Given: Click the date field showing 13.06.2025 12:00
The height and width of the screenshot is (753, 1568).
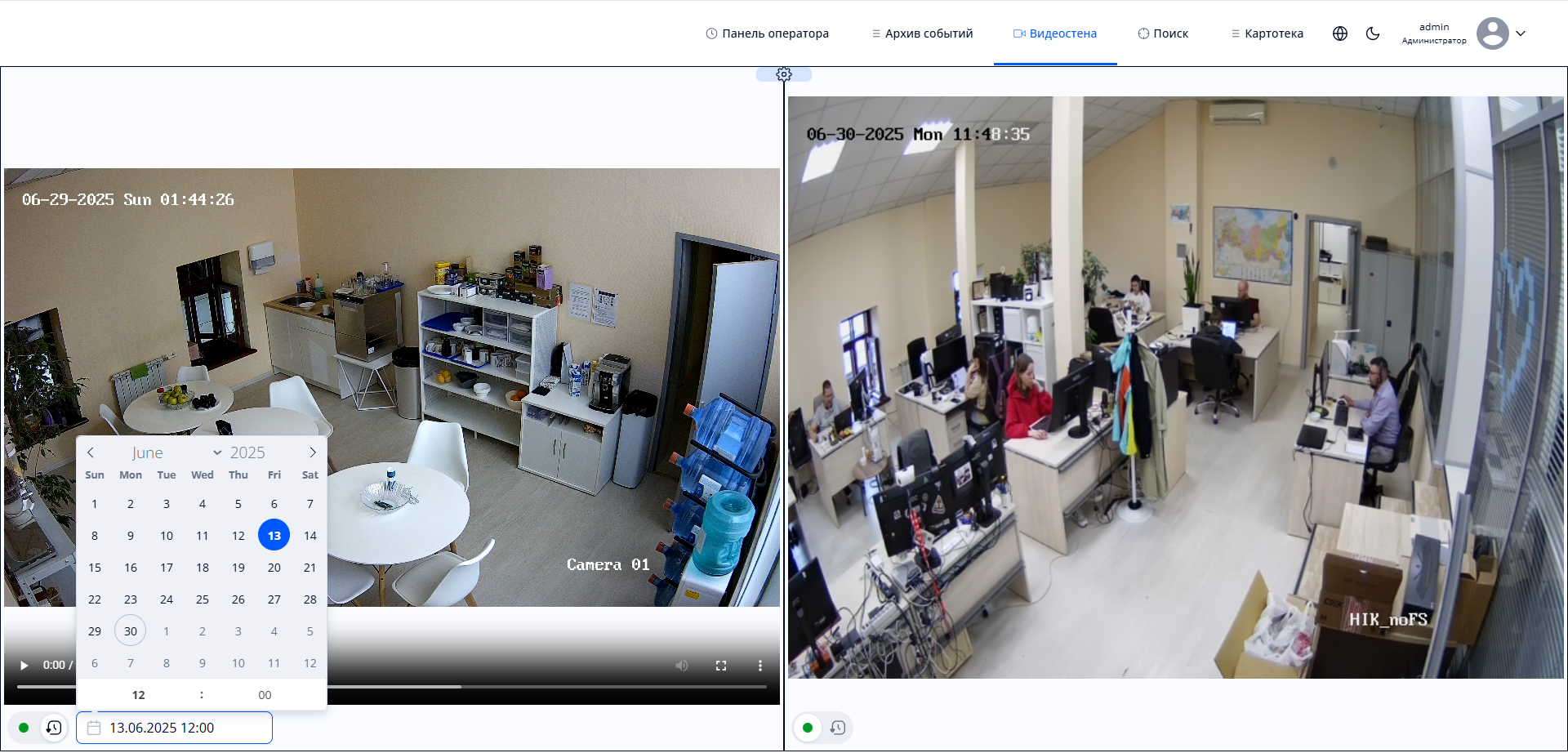Looking at the screenshot, I should (x=174, y=728).
